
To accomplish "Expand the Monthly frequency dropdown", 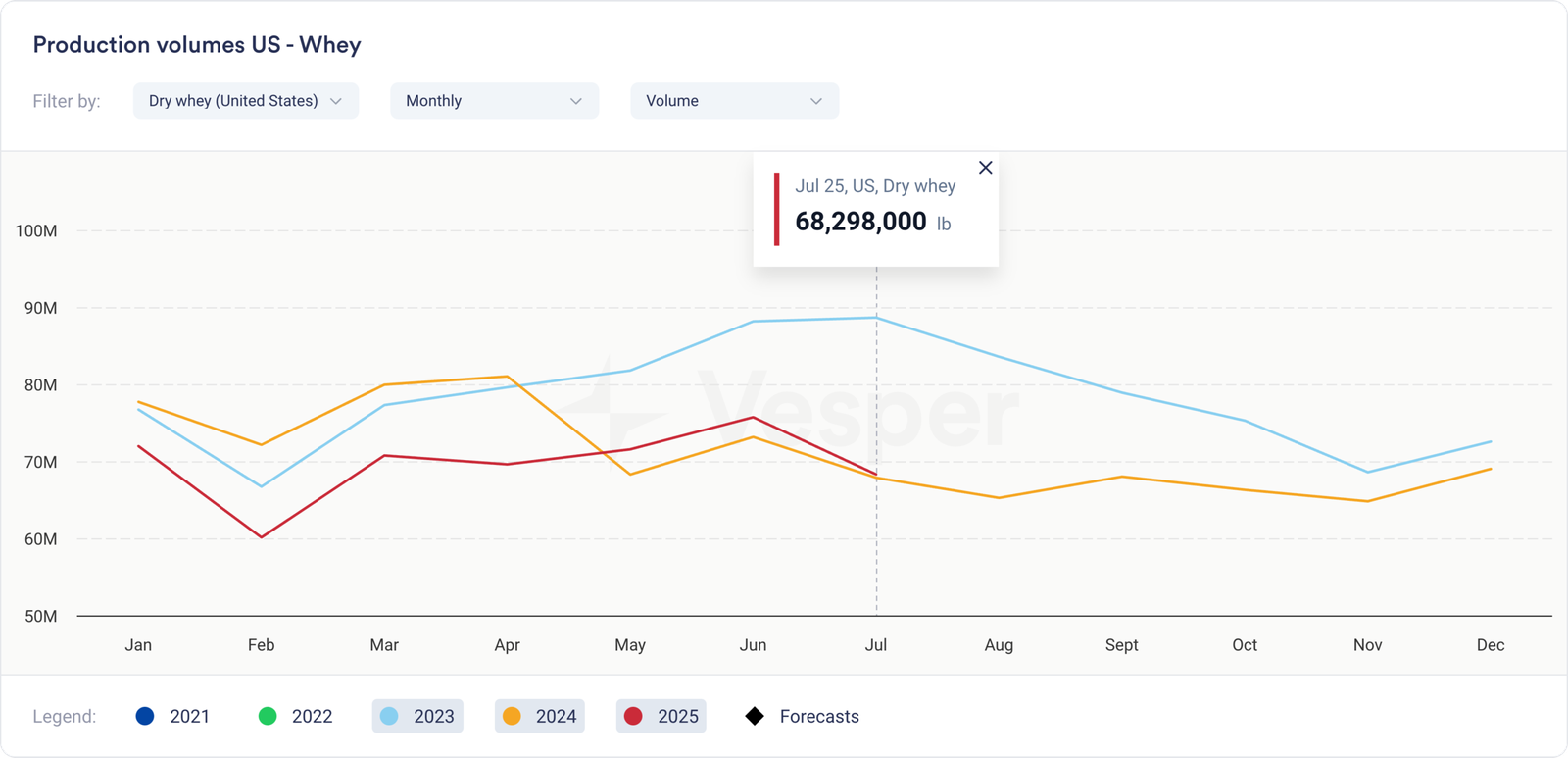I will click(x=494, y=101).
